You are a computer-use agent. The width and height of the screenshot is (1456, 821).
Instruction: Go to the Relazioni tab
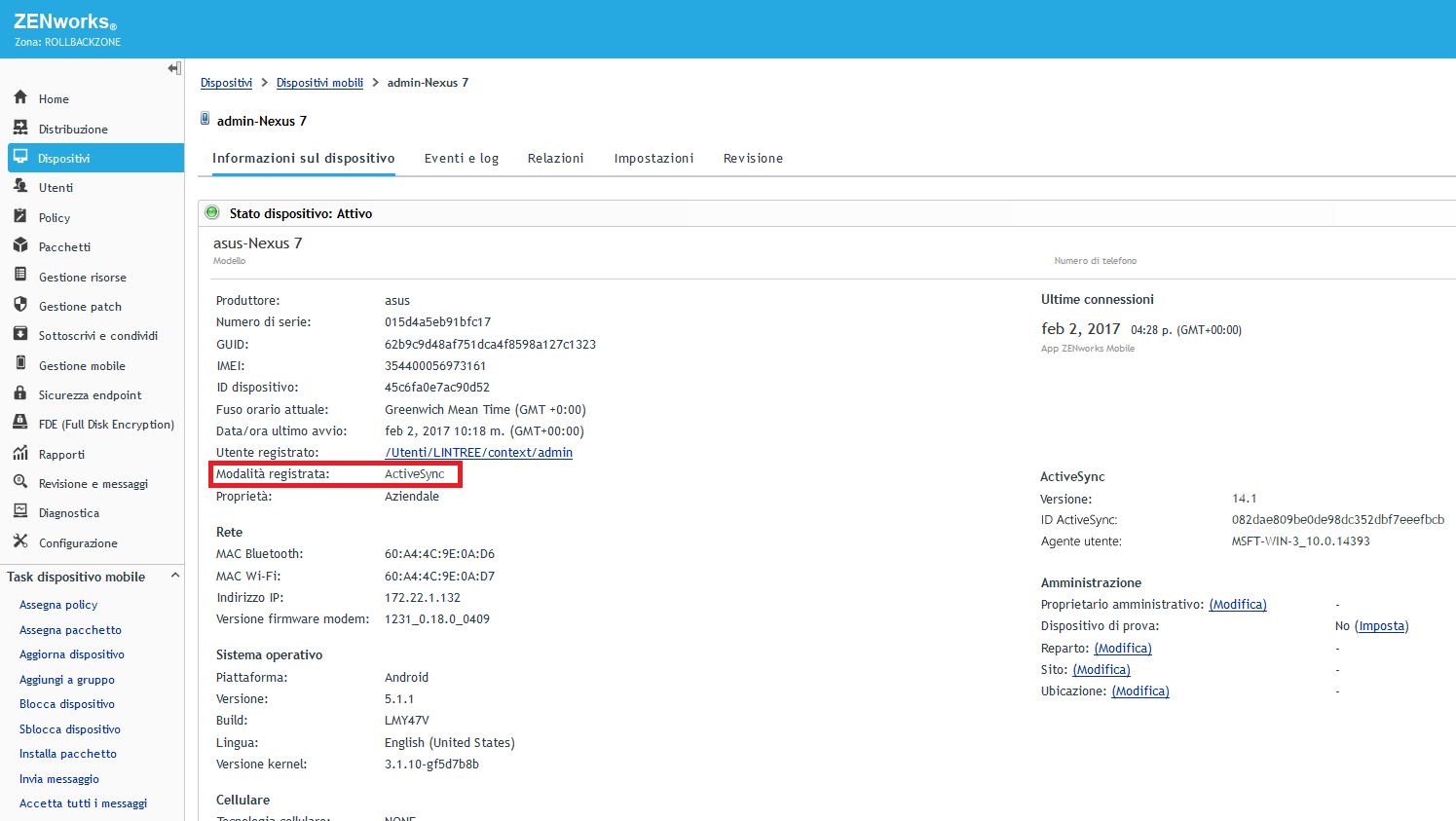[556, 159]
